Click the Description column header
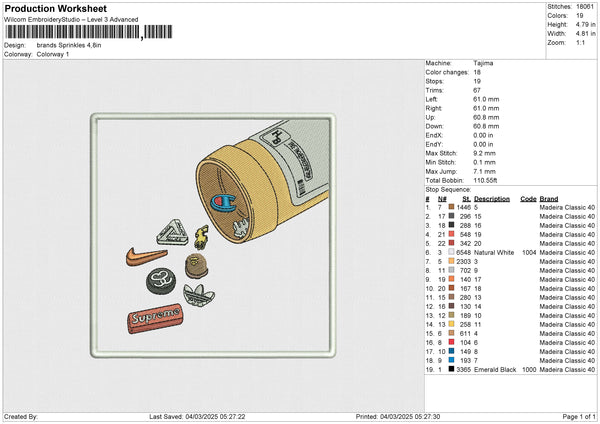 pos(492,199)
